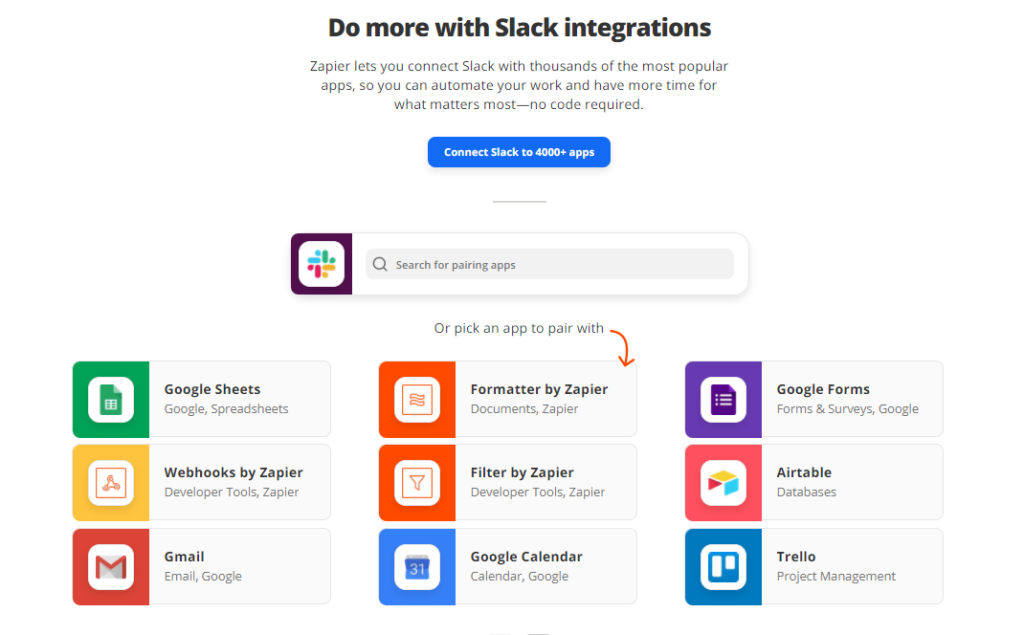Click the second pagination dot below the cards
The image size is (1024, 635).
[539, 633]
